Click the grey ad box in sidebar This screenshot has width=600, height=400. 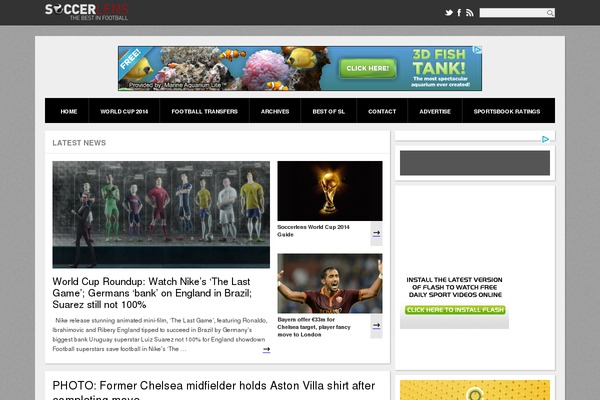click(x=475, y=163)
